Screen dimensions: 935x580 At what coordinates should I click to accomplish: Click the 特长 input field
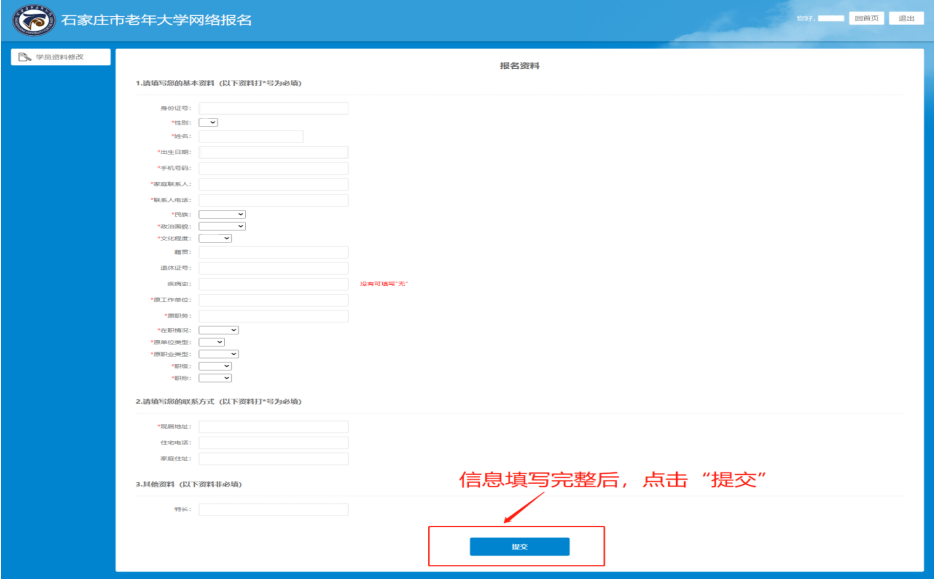[273, 510]
